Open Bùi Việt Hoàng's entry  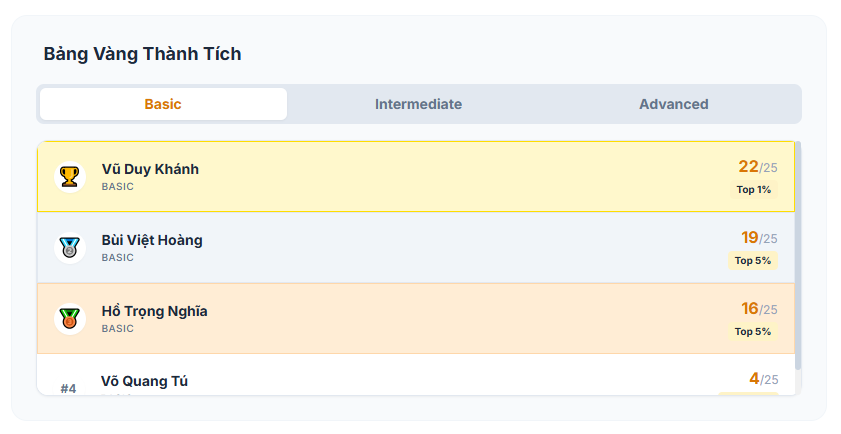(x=152, y=240)
